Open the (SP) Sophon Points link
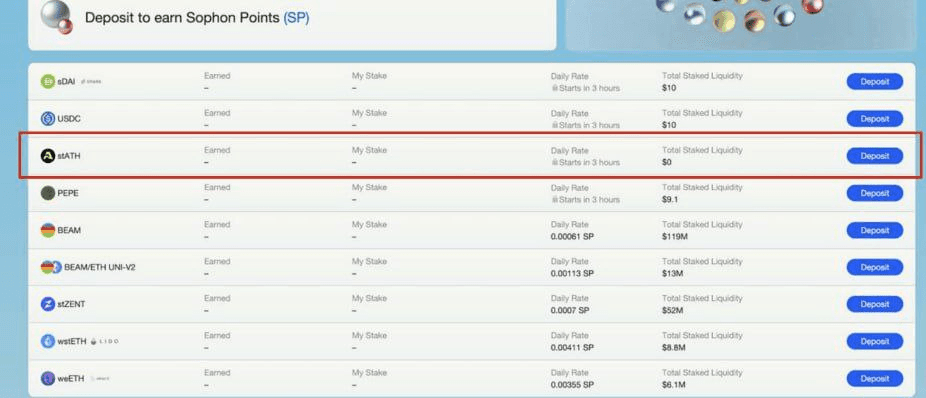 [x=296, y=18]
